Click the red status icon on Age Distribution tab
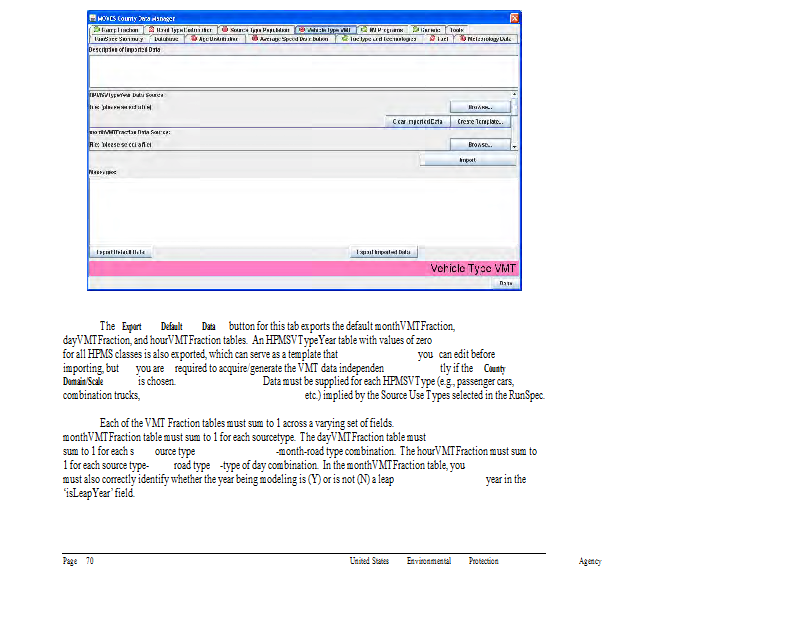This screenshot has width=800, height=618. (x=194, y=39)
